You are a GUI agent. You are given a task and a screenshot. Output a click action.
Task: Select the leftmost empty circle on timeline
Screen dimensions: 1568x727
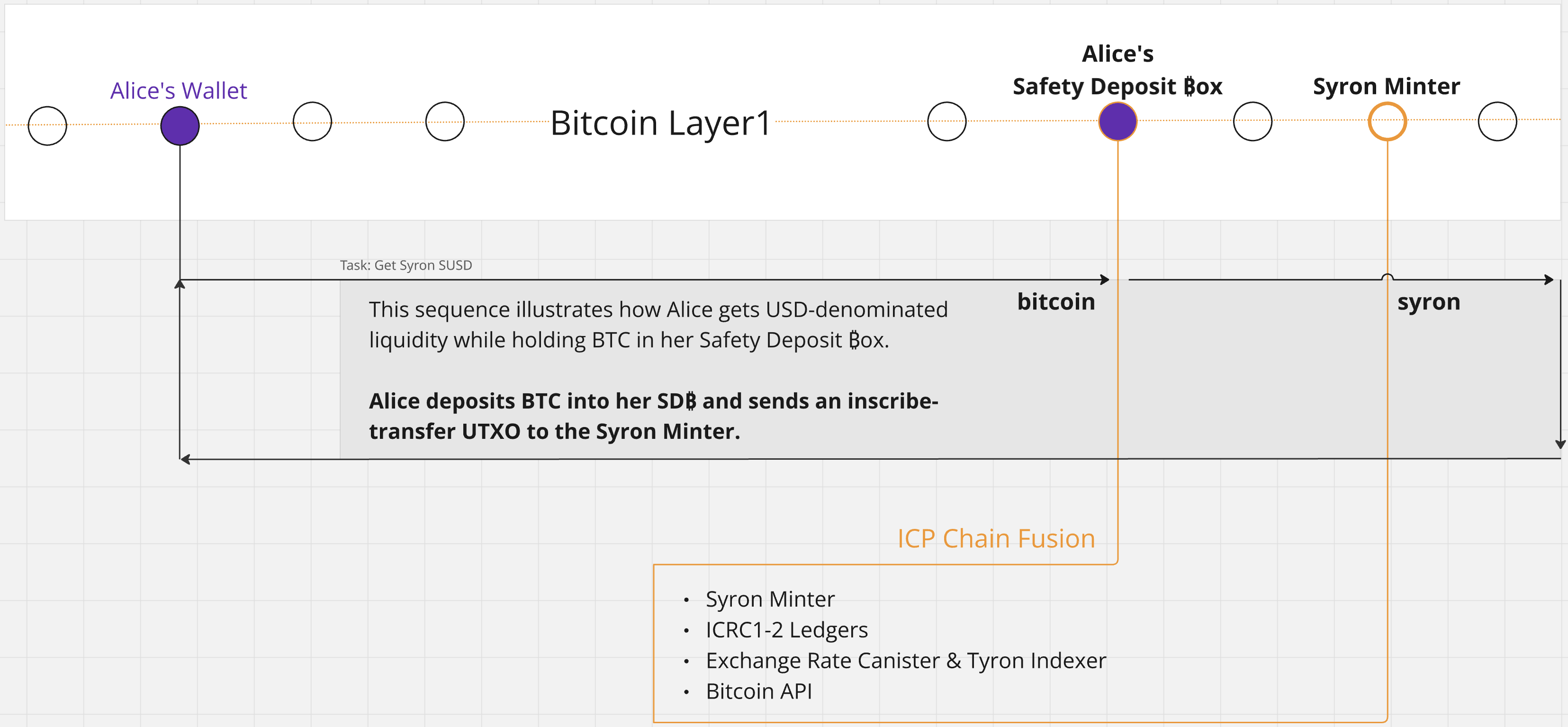[x=47, y=126]
